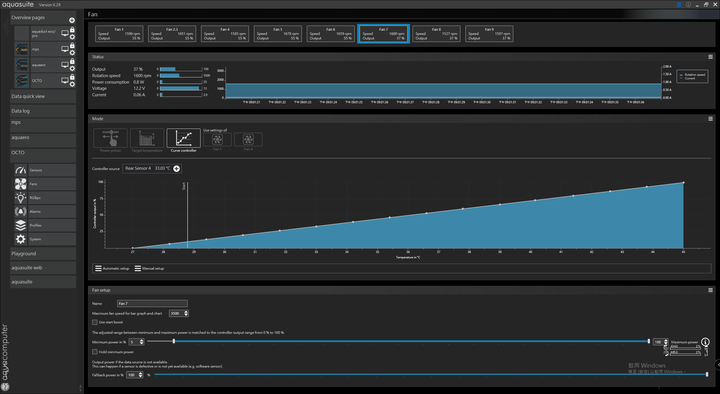
Task: Open the Alarms bell icon
Action: click(x=20, y=211)
